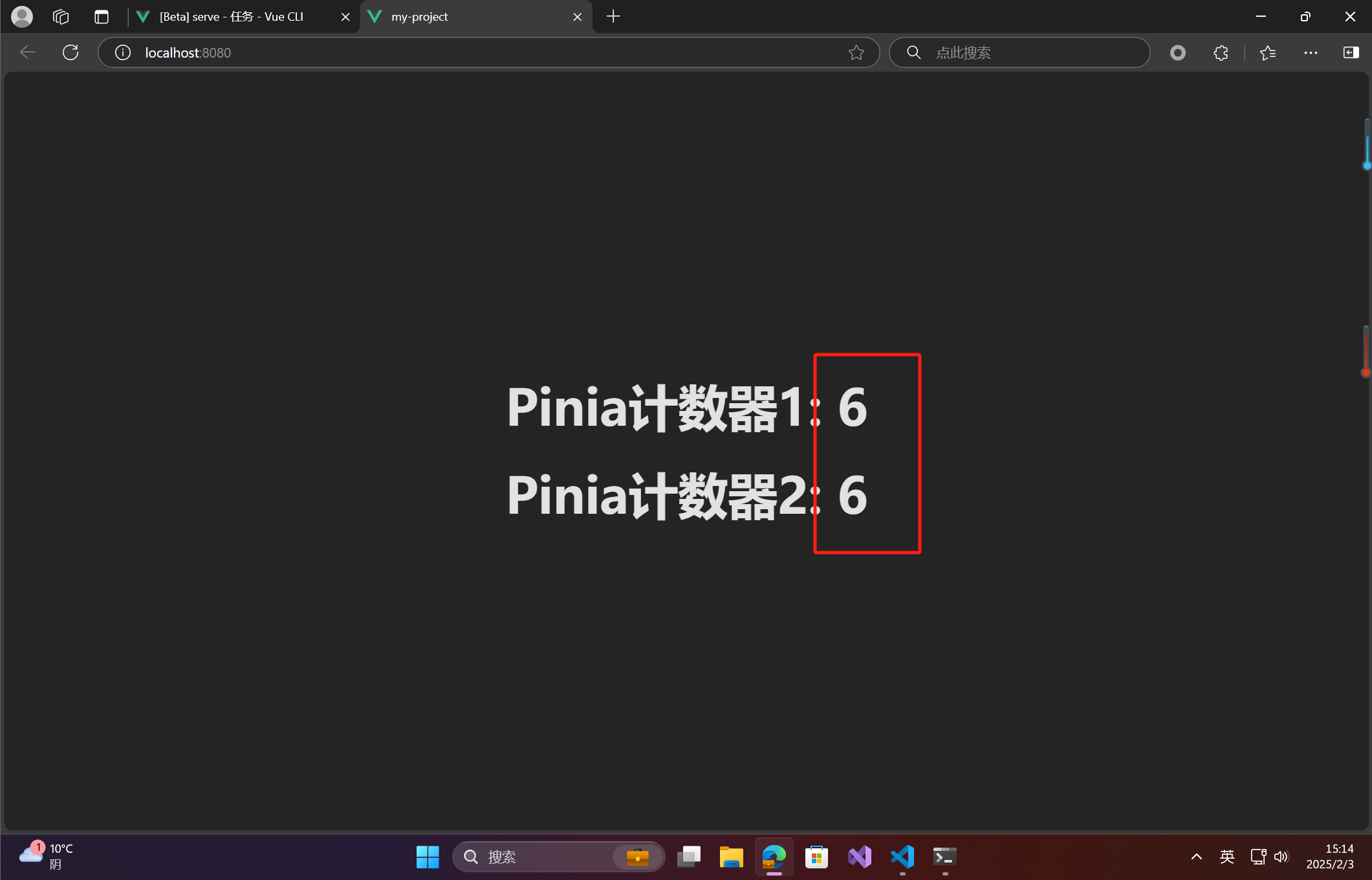
Task: Toggle the favorite star for localhost:8080
Action: click(856, 52)
